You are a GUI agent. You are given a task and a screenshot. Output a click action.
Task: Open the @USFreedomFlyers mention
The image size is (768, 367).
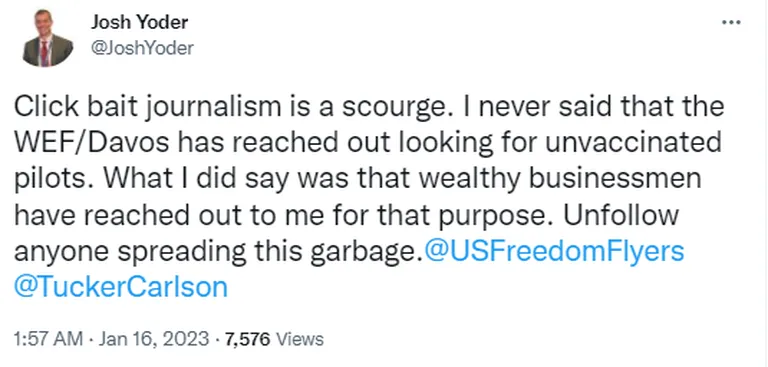tap(552, 252)
